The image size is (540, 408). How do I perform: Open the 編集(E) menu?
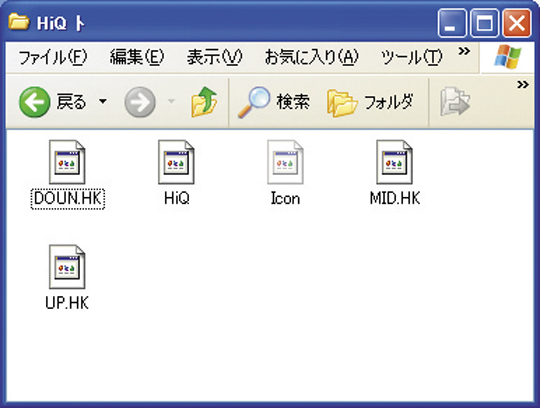click(x=137, y=57)
